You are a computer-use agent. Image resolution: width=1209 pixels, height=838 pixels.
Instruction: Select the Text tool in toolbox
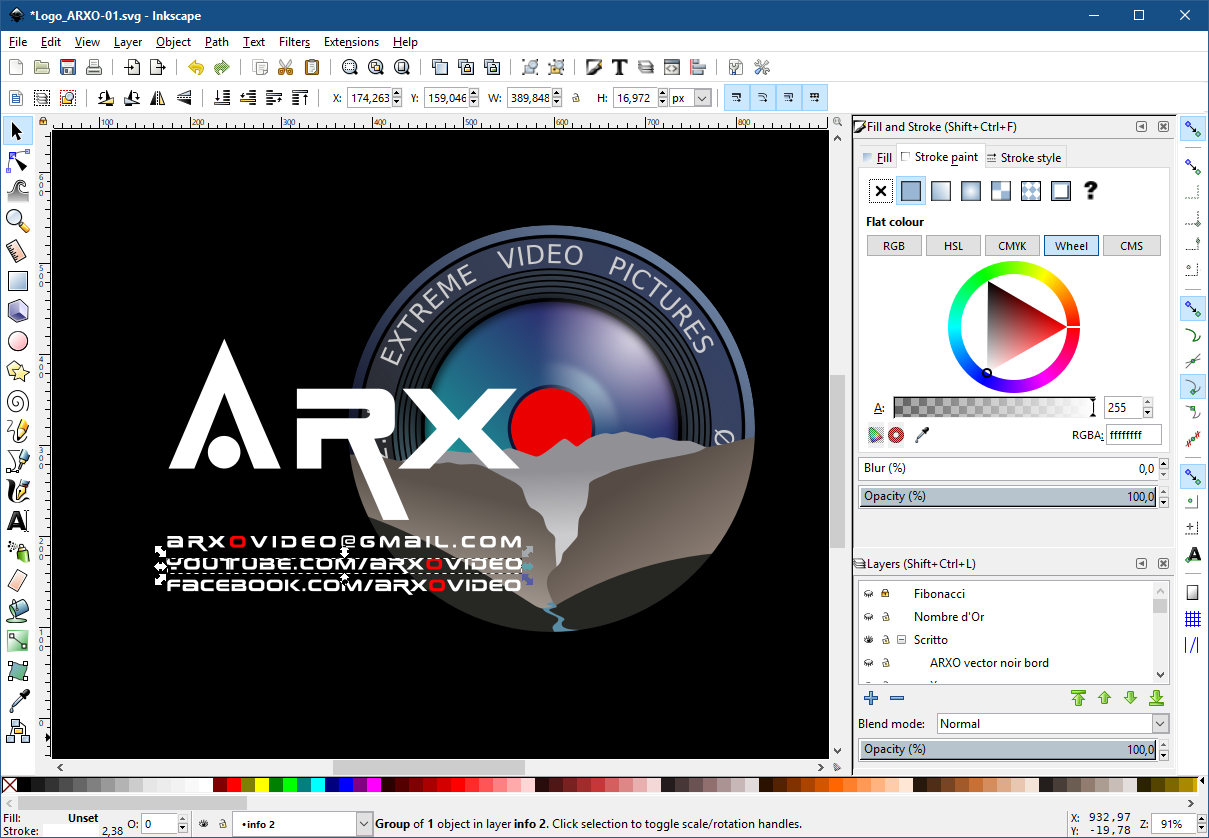17,521
